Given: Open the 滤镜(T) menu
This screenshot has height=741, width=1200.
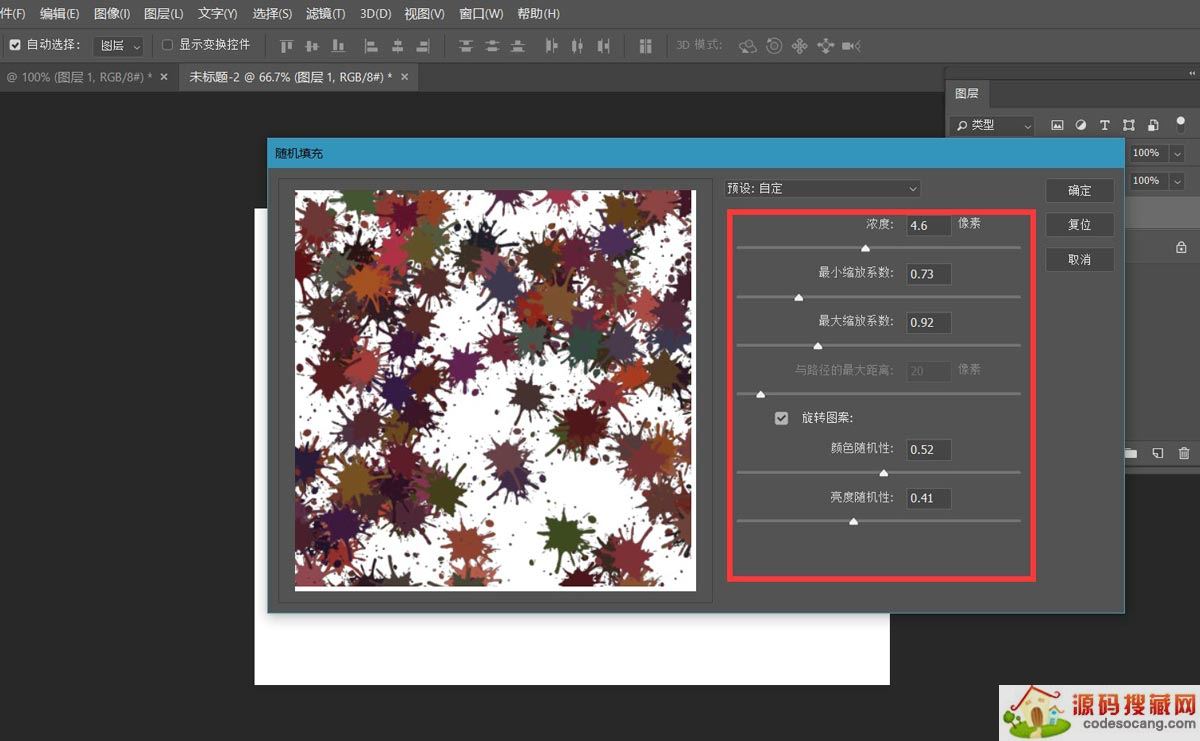Looking at the screenshot, I should click(325, 14).
